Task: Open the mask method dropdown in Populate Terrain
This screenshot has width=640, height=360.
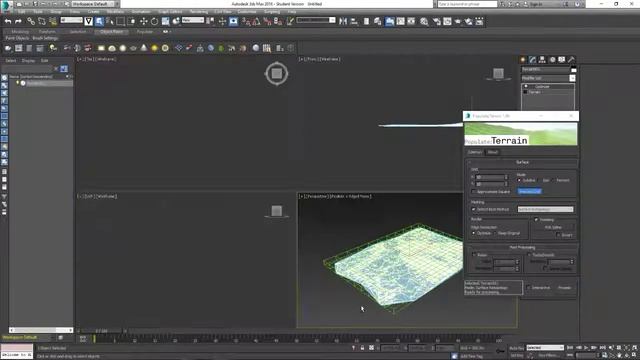Action: pos(545,209)
